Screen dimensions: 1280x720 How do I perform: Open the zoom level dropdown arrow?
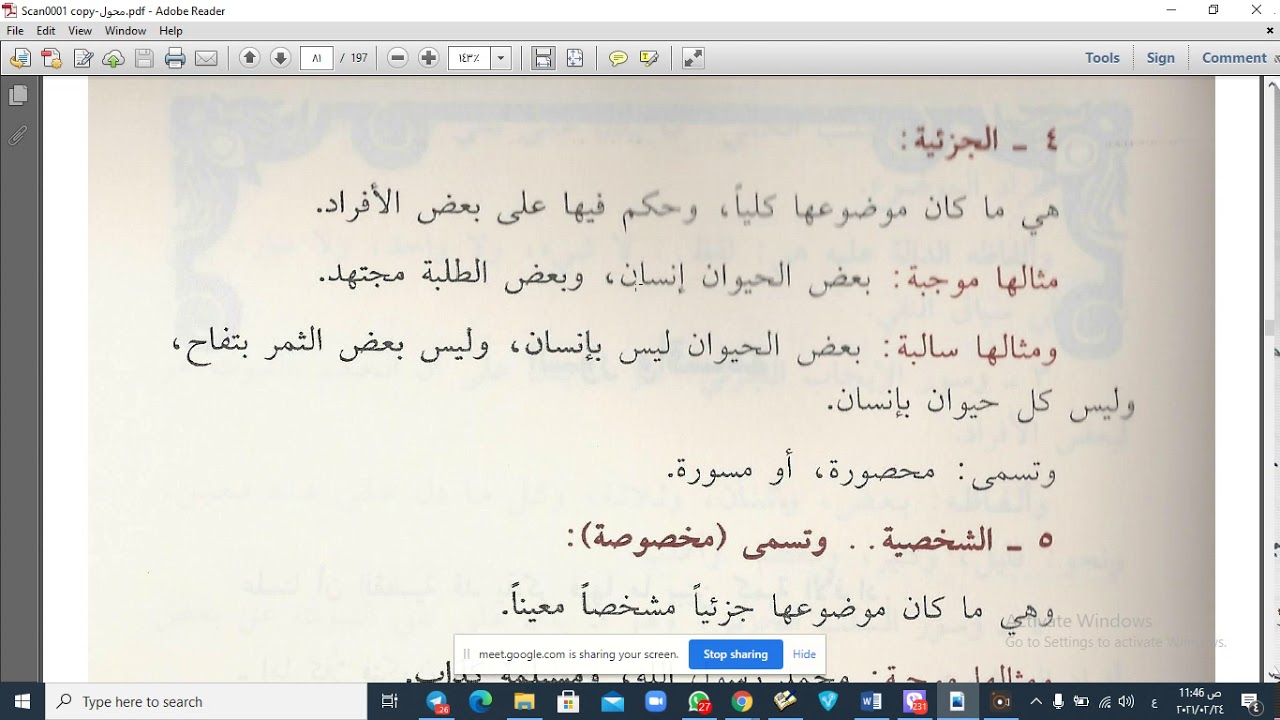pyautogui.click(x=501, y=58)
